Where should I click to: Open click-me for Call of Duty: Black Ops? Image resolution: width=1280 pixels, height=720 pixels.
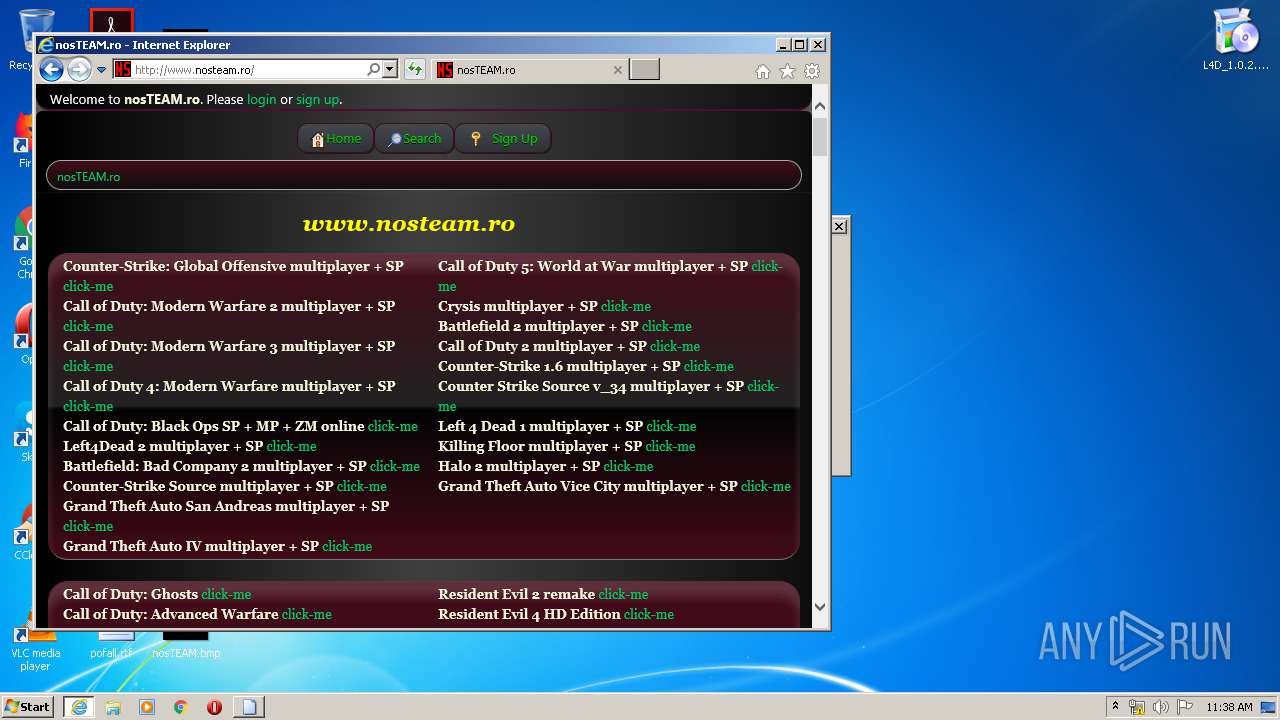tap(393, 426)
